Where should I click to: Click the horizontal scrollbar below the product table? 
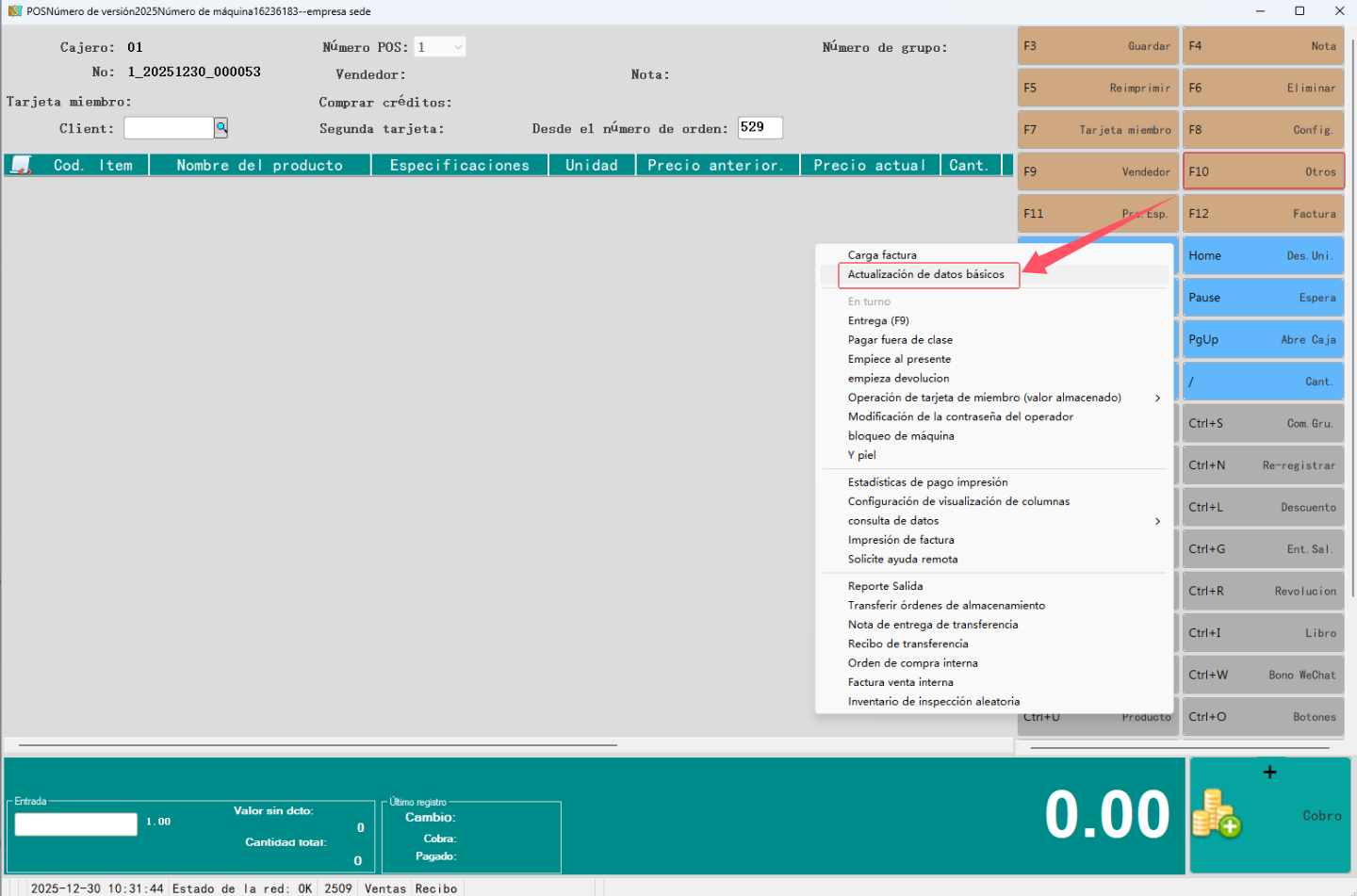[x=318, y=745]
